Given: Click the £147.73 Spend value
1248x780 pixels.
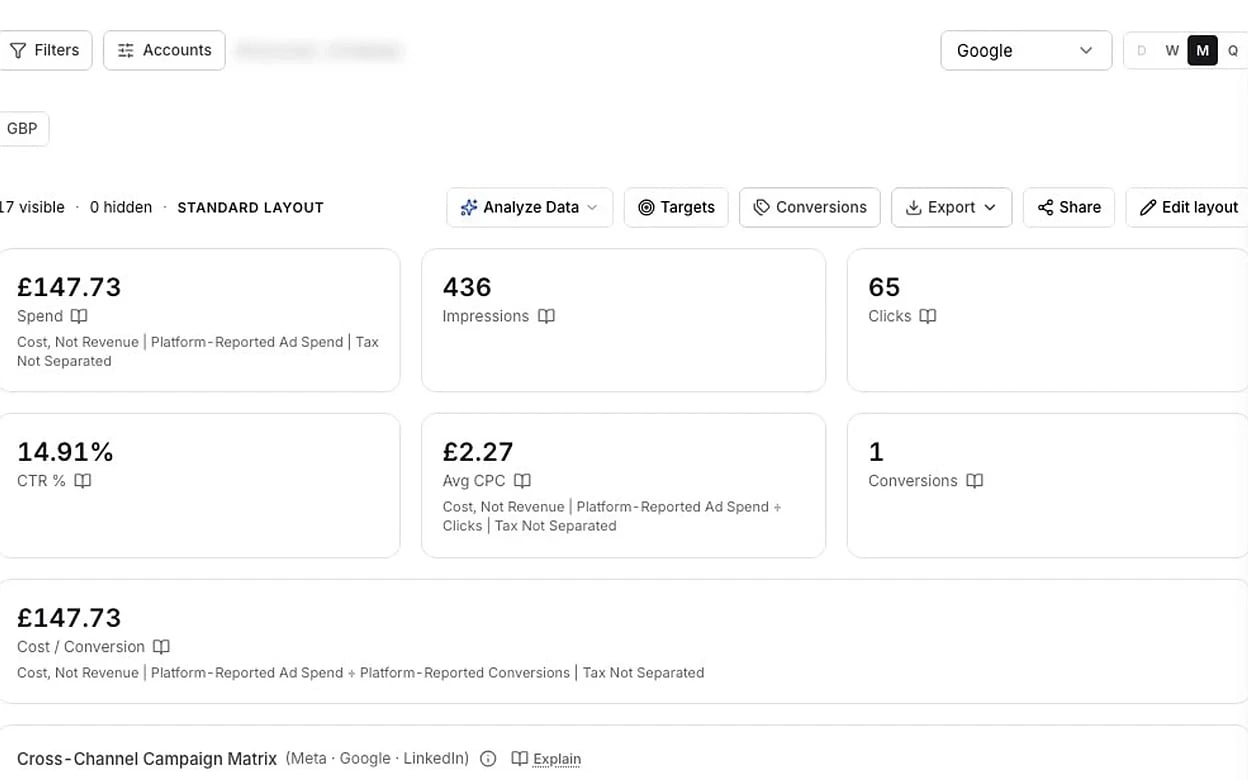Looking at the screenshot, I should click(69, 287).
